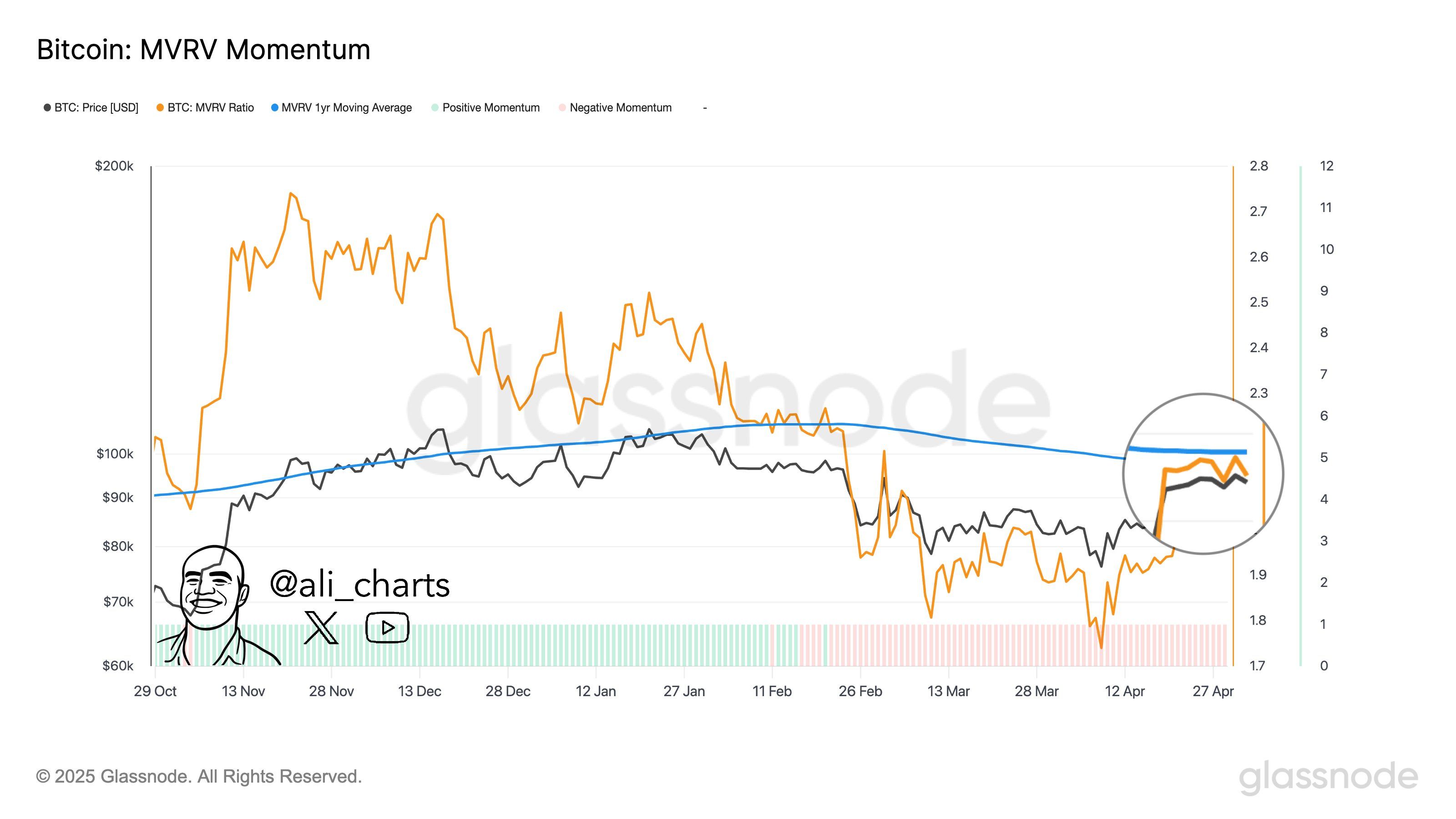This screenshot has width=1456, height=819.
Task: Click the glassnode logo in bottom-right corner
Action: click(x=1328, y=777)
